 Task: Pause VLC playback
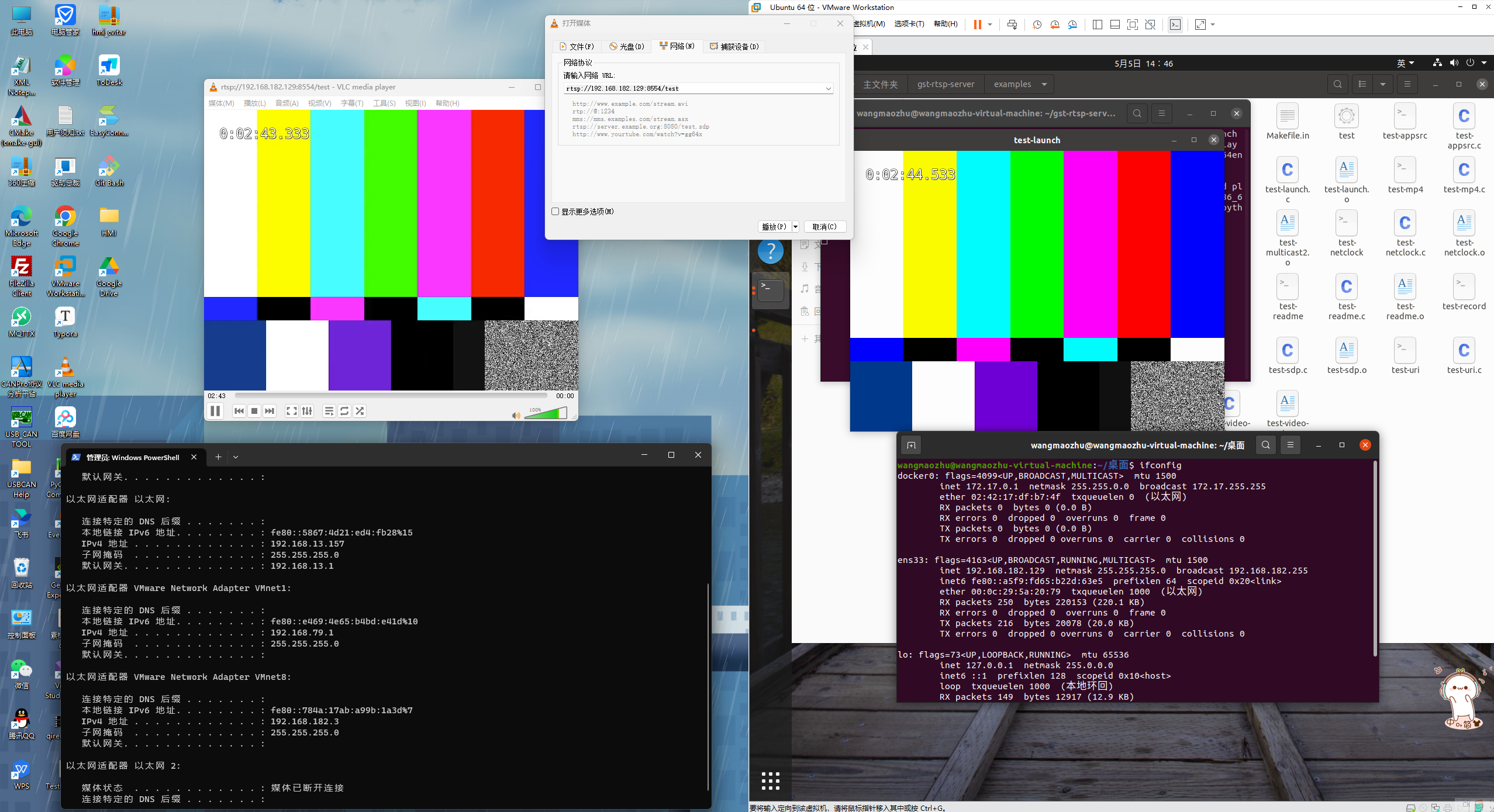pos(215,411)
